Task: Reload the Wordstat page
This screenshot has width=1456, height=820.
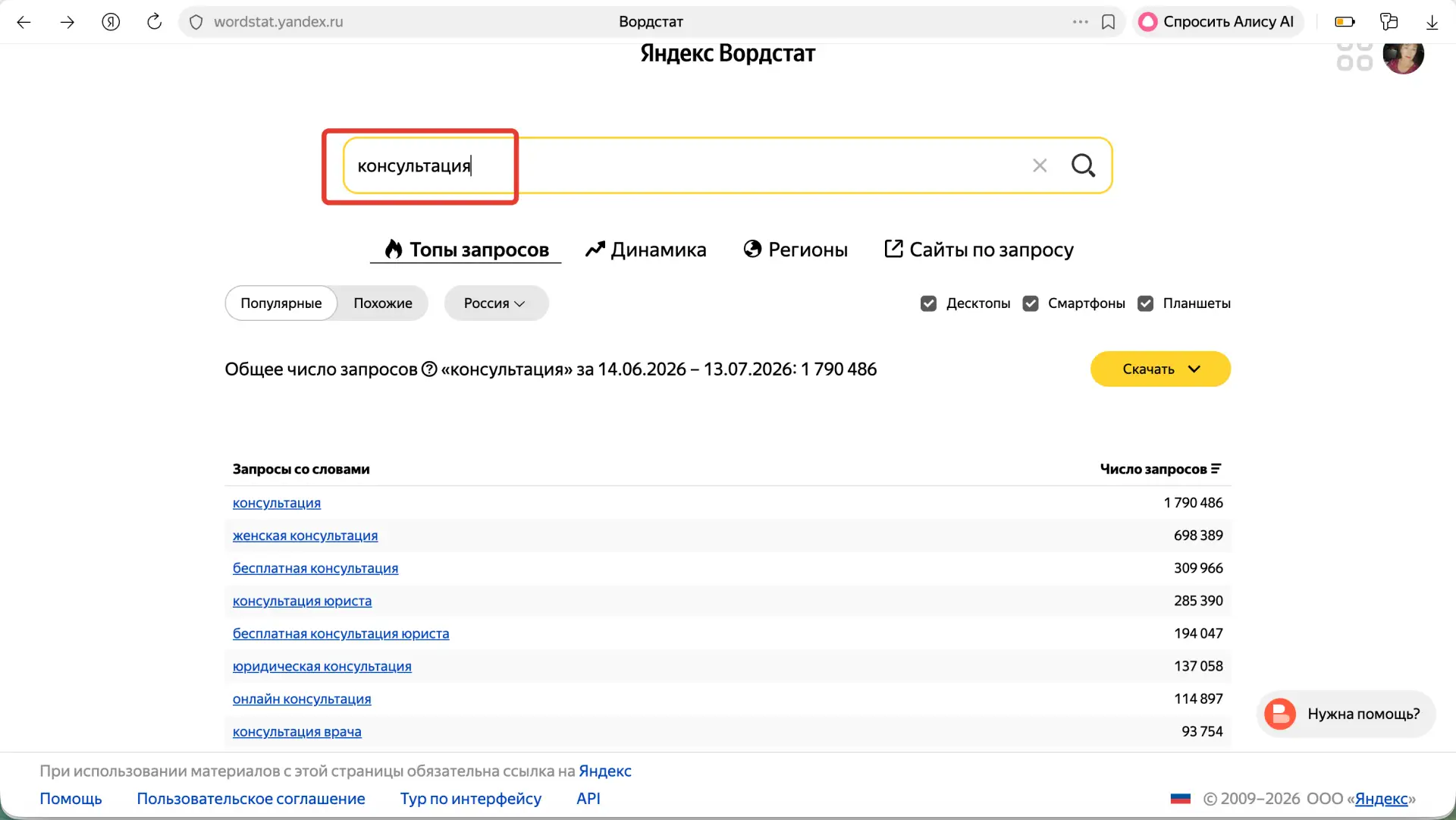Action: click(x=154, y=21)
